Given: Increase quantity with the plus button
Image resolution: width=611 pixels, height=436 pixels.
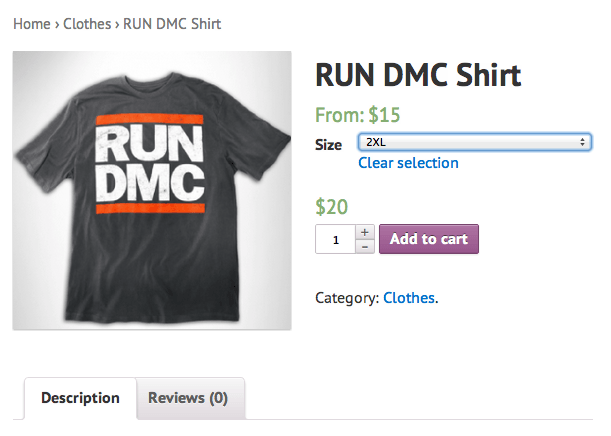Looking at the screenshot, I should (x=365, y=232).
